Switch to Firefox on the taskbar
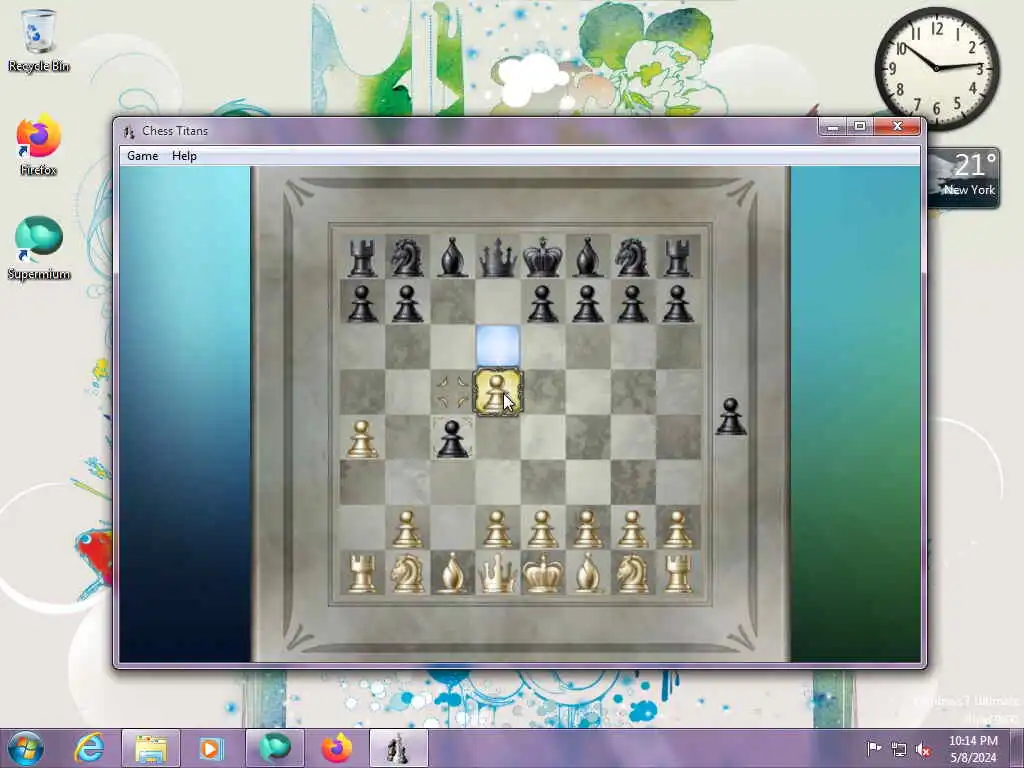The image size is (1024, 768). (x=336, y=748)
